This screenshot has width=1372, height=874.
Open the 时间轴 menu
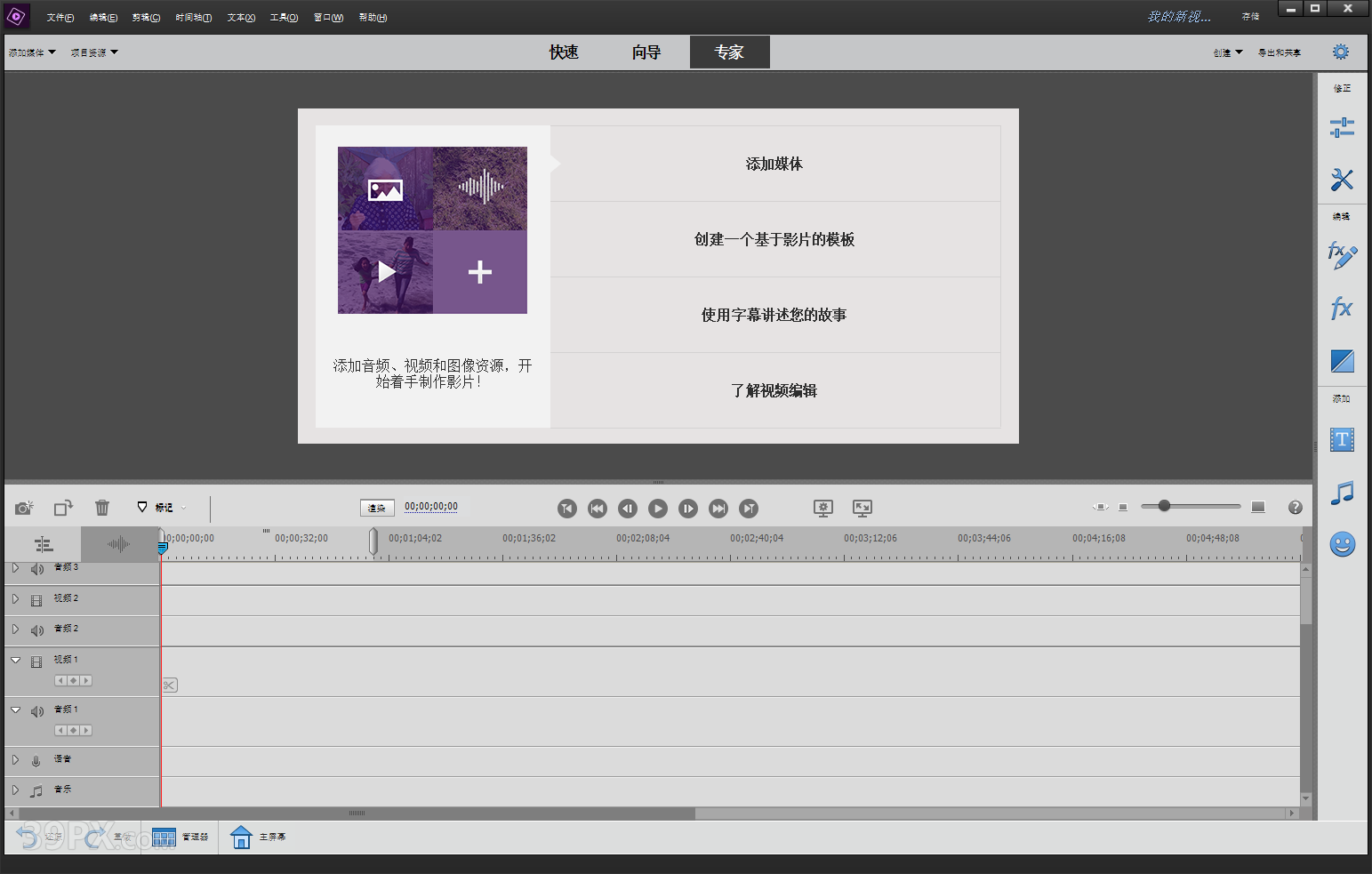click(193, 18)
